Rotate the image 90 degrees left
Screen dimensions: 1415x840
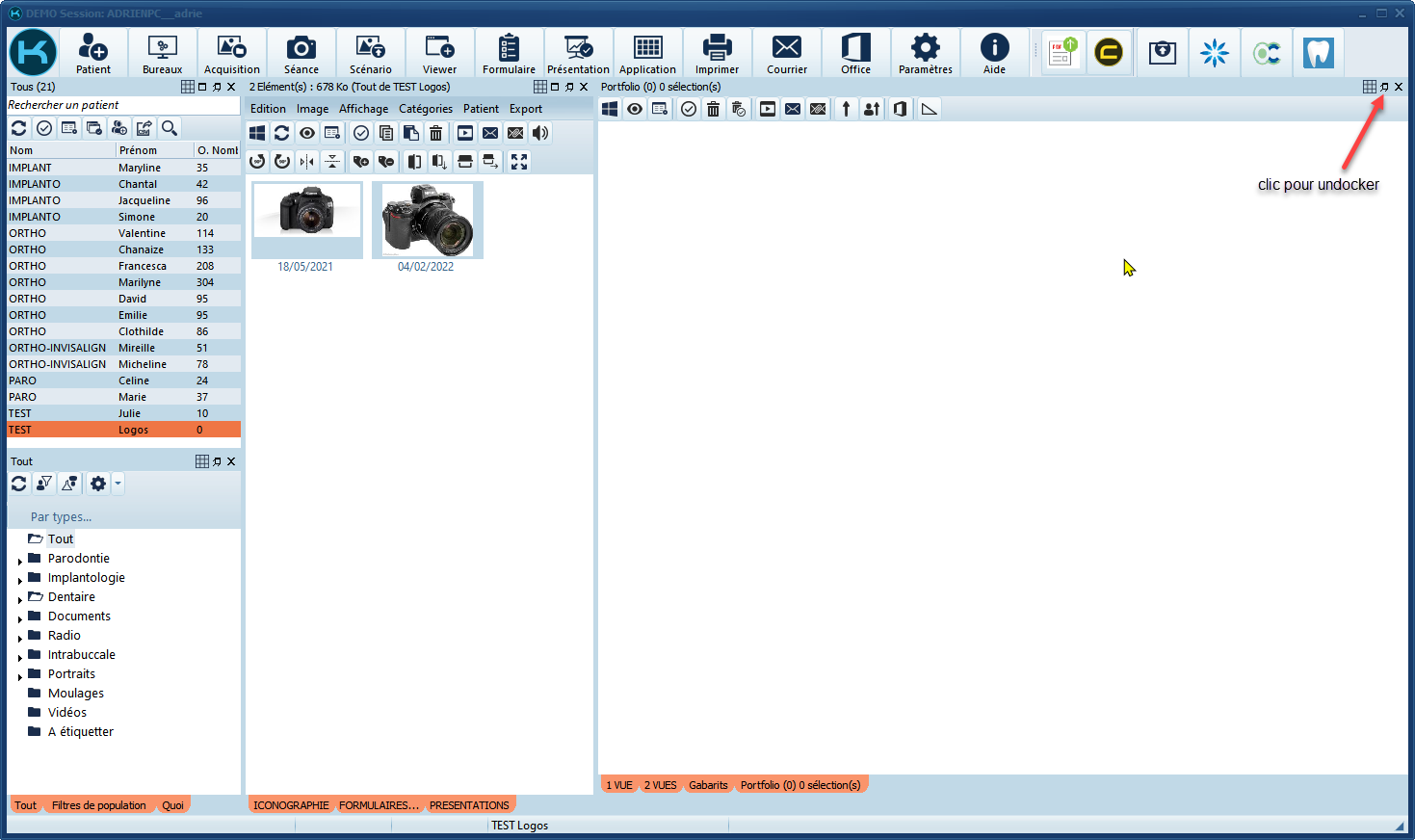pyautogui.click(x=257, y=161)
